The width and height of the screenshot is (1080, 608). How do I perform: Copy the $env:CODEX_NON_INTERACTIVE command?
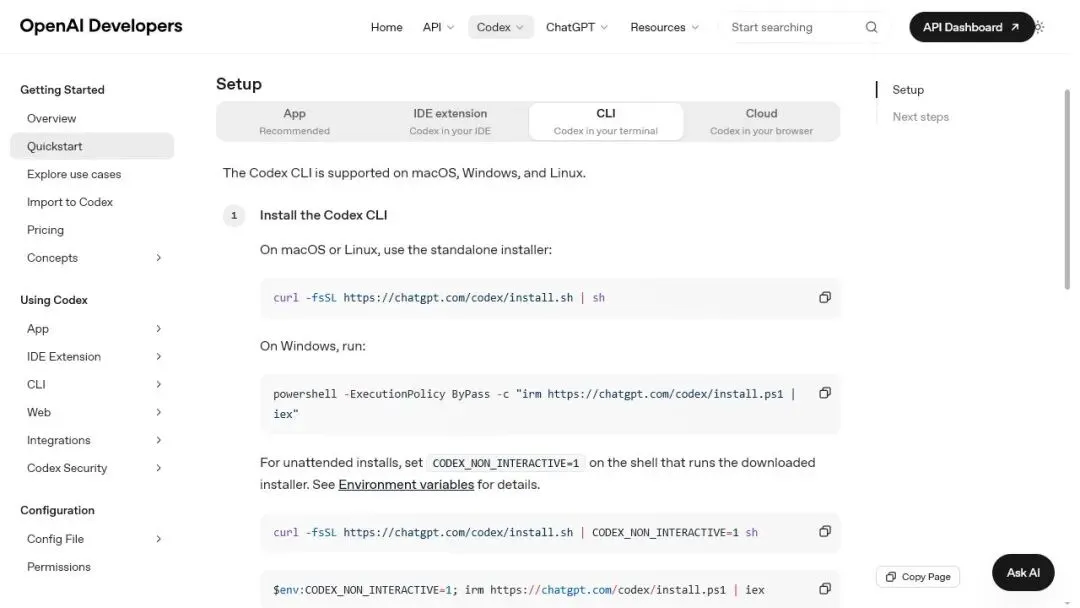tap(824, 589)
